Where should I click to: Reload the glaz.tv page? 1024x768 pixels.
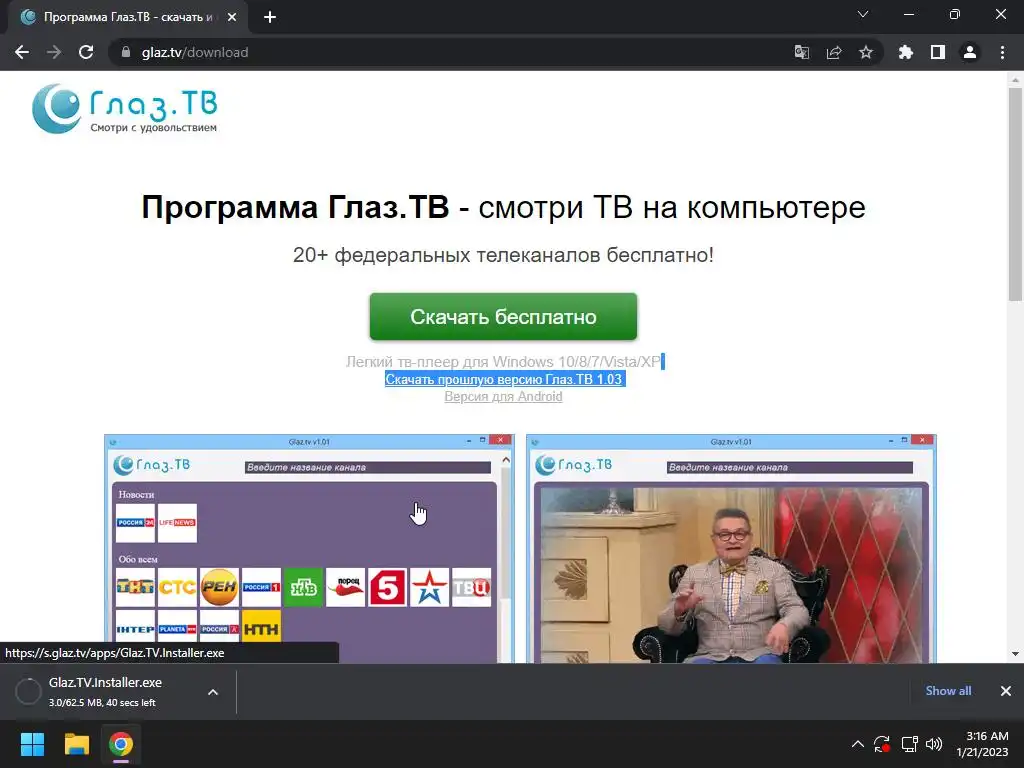tap(86, 52)
